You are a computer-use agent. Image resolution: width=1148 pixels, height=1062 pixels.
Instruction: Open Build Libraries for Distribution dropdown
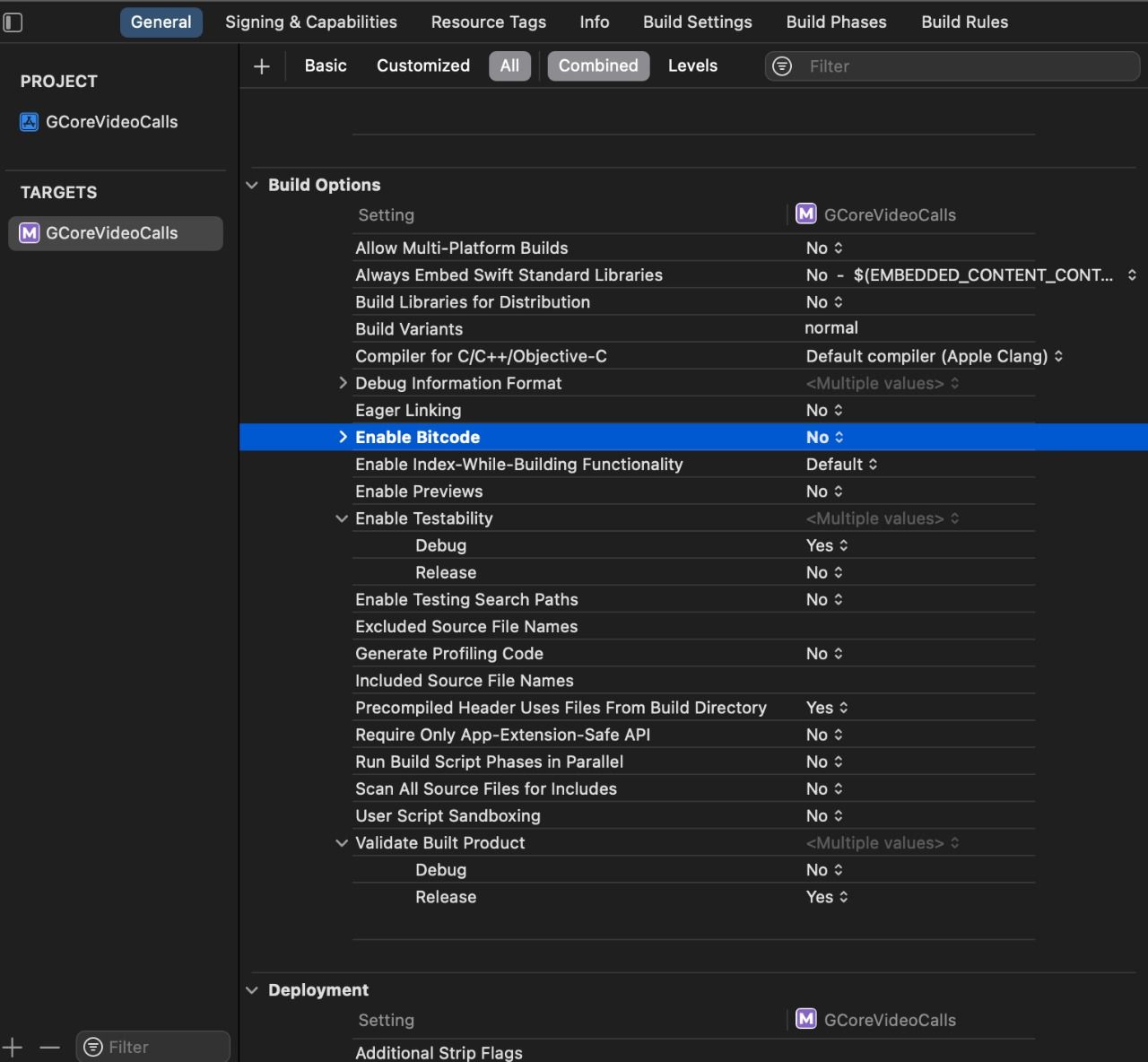pos(824,302)
